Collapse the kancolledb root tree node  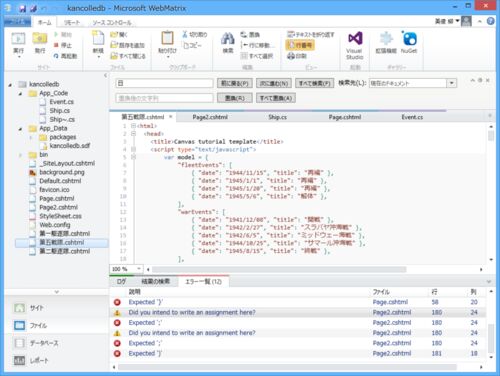coord(10,85)
